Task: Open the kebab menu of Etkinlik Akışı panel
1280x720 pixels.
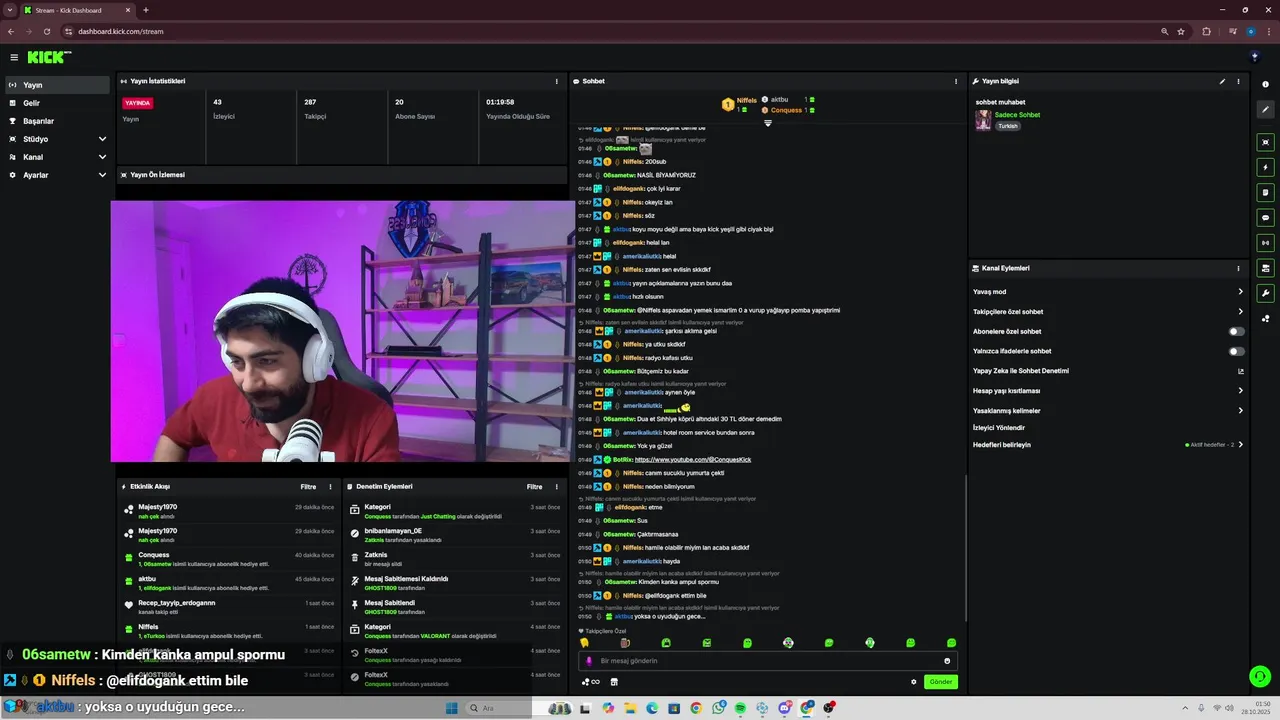Action: (x=331, y=487)
